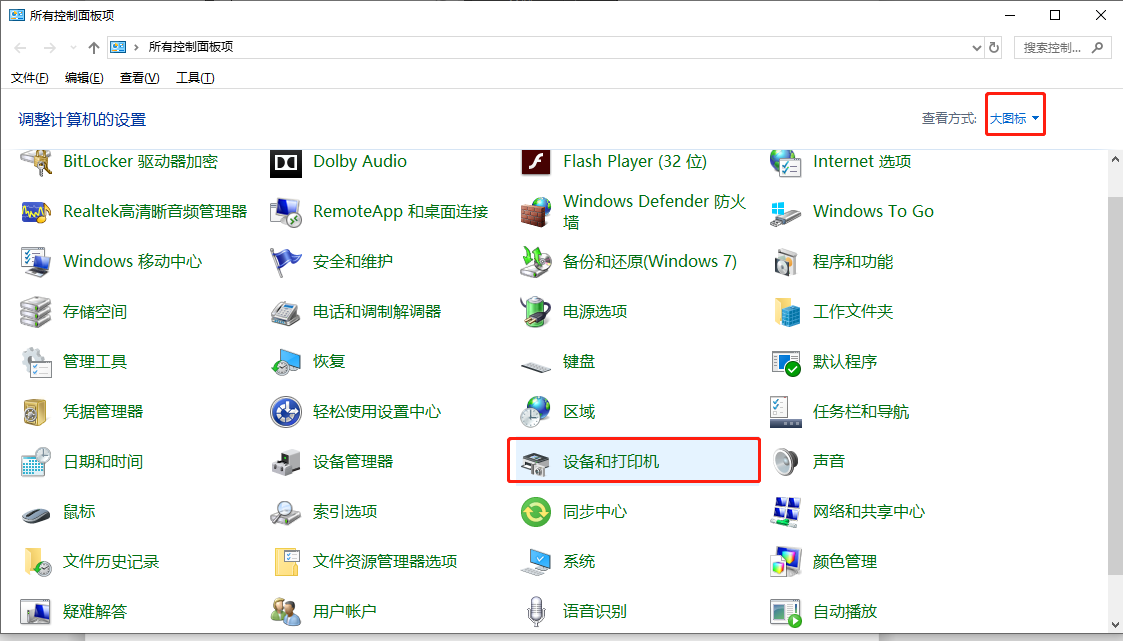
Task: Open the 查看(V) menu
Action: [x=139, y=78]
